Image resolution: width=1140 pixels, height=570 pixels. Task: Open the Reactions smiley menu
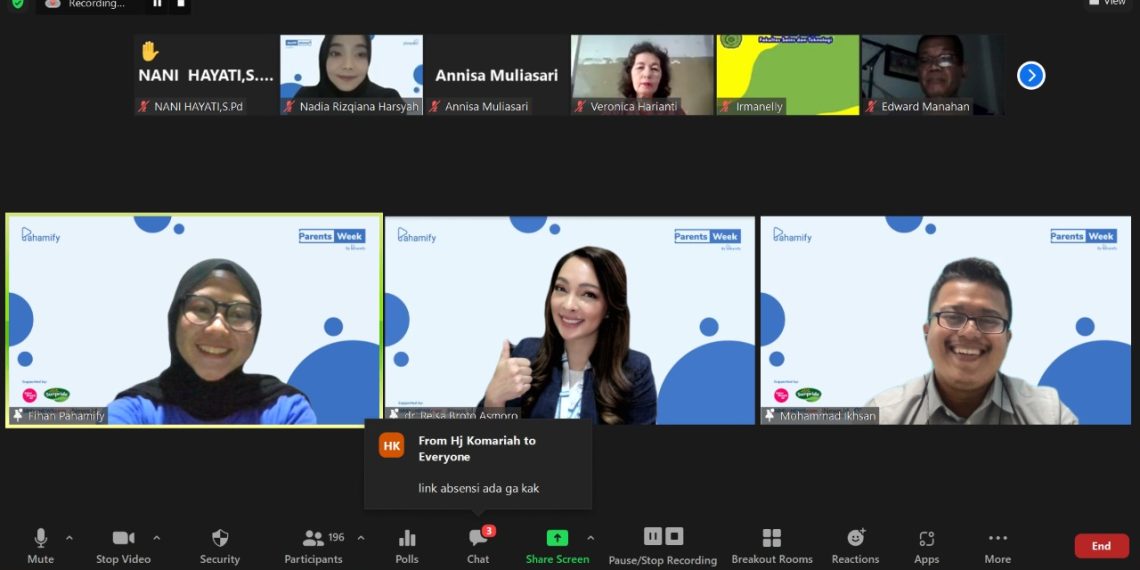pos(856,546)
